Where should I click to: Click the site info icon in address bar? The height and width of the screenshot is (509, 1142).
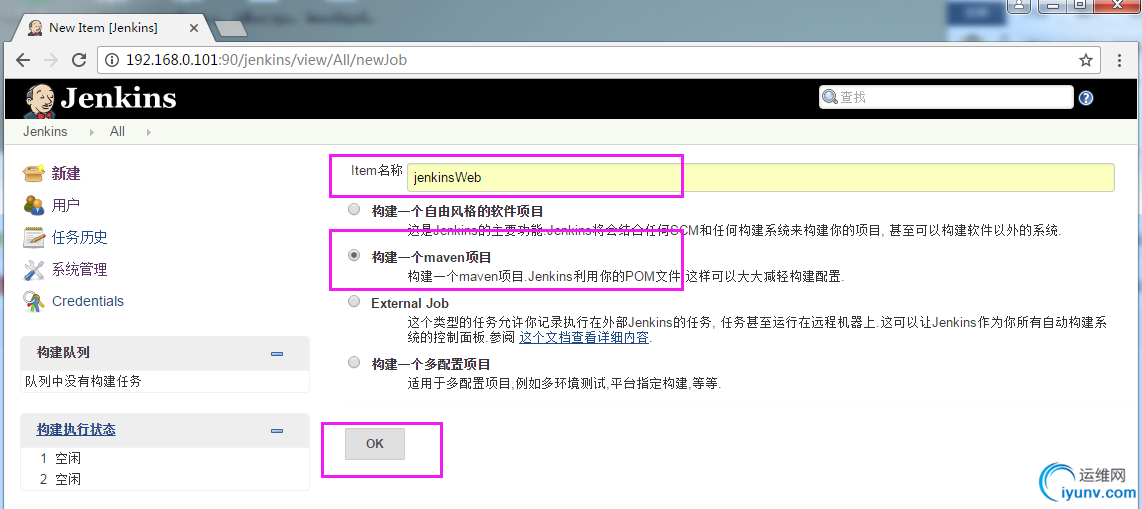tap(113, 60)
